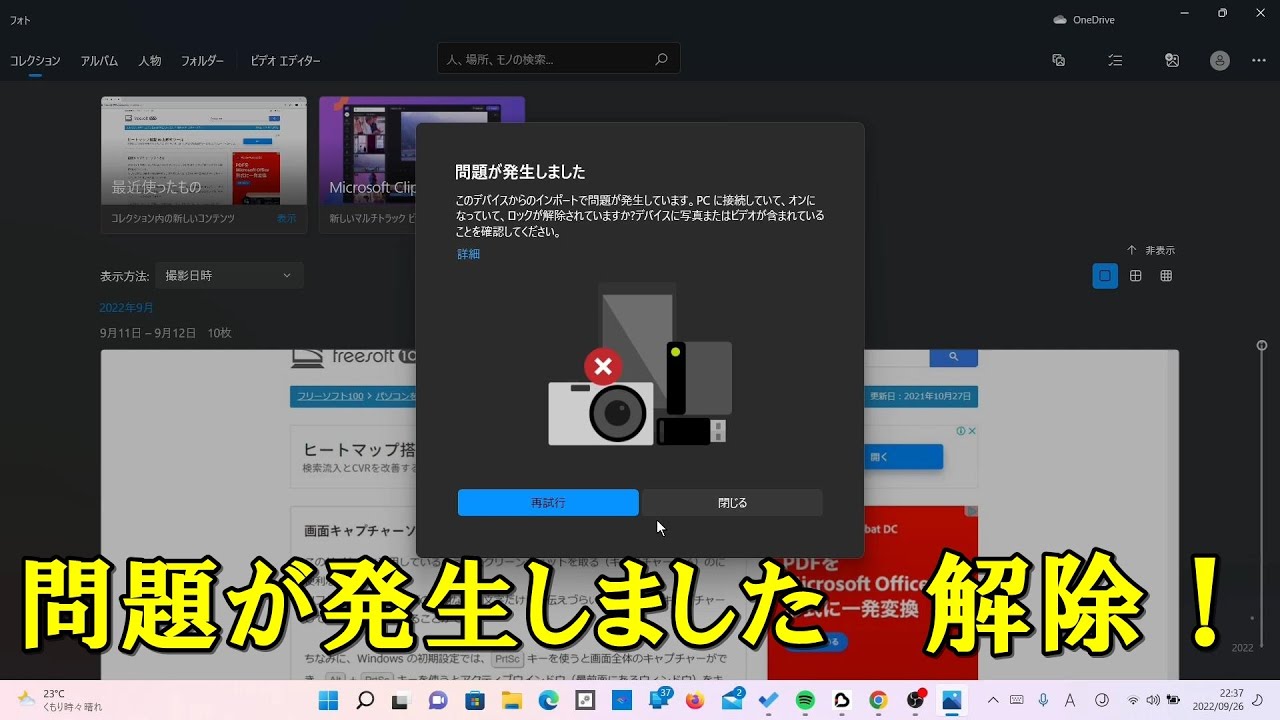Click the search magnifier icon
Screen dimensions: 1280x720
661,59
